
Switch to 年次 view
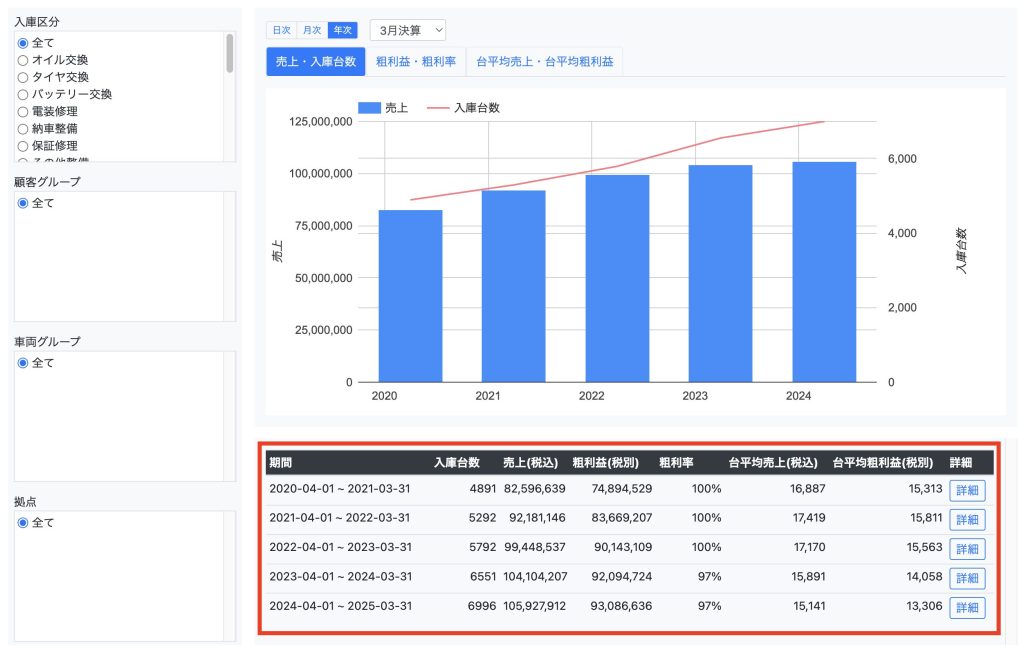point(342,31)
